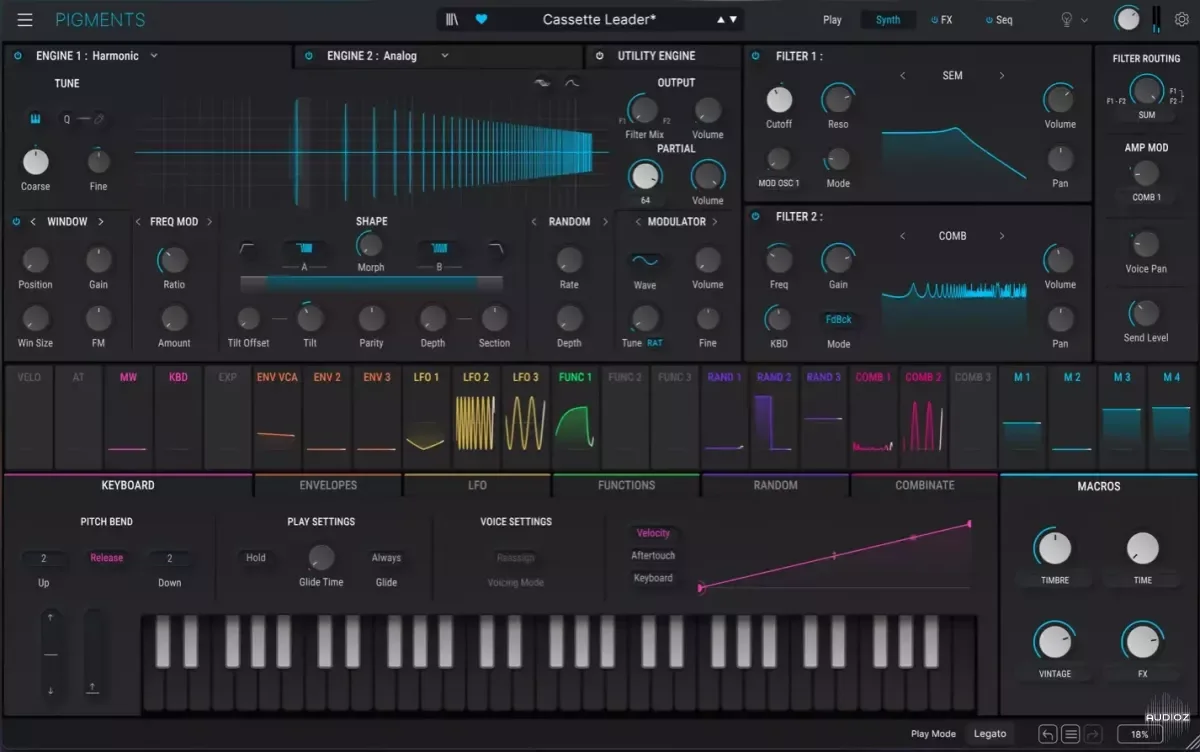This screenshot has width=1200, height=752.
Task: Select the spectrum waveform view icon
Action: tap(543, 83)
